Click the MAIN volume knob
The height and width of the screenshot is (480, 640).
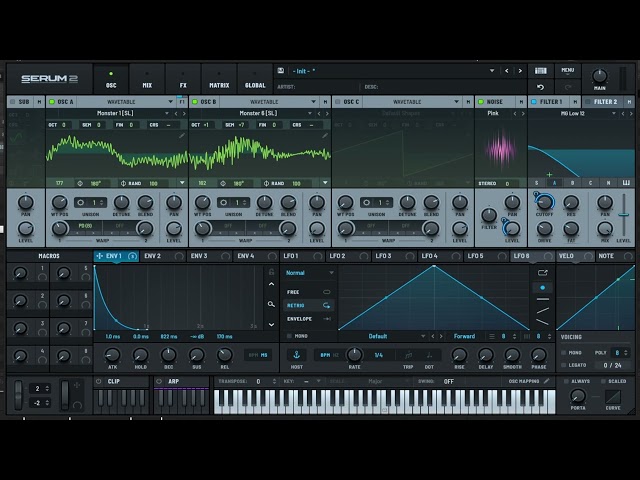click(x=599, y=76)
